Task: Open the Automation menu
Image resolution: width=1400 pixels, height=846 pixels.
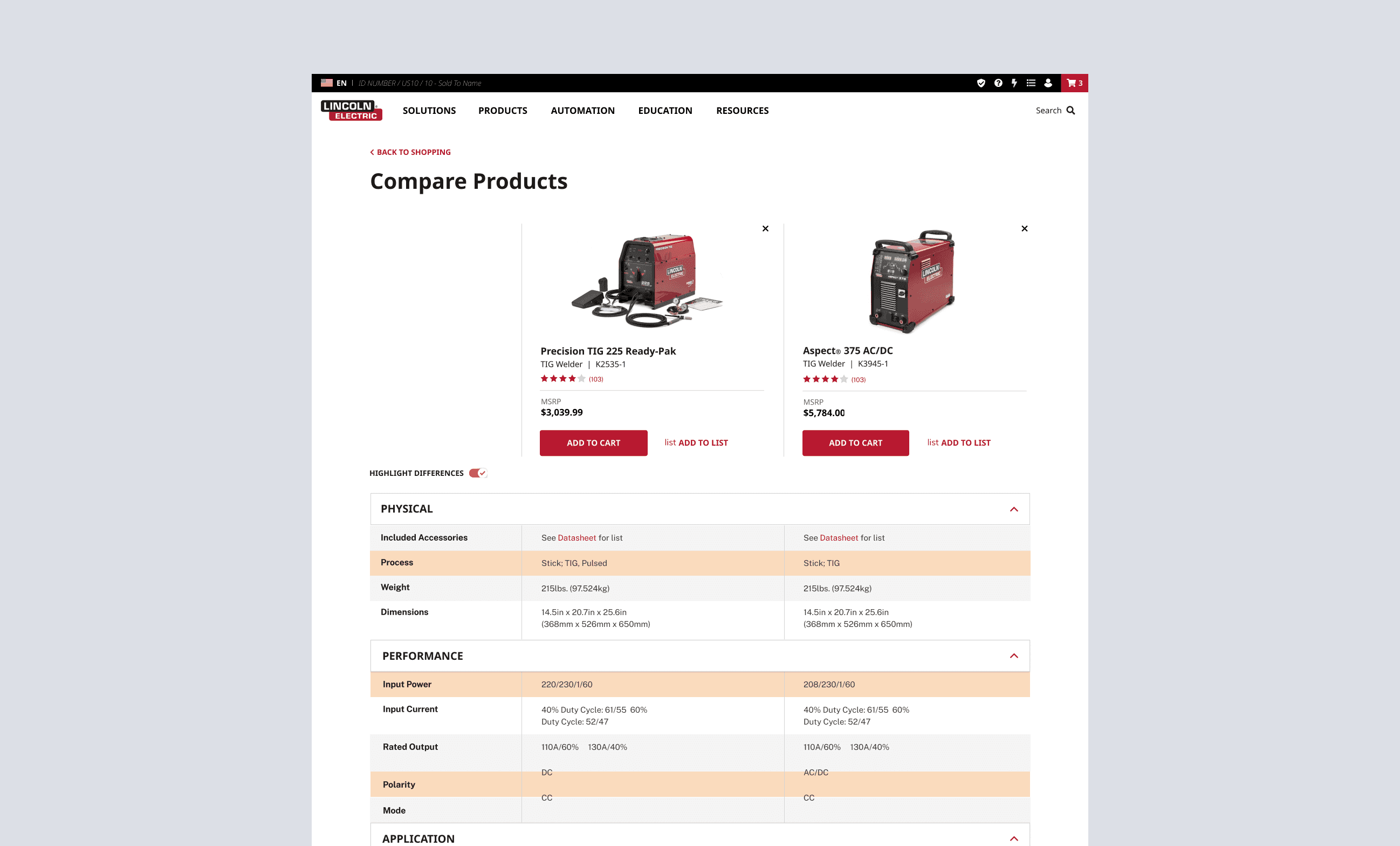Action: [582, 110]
